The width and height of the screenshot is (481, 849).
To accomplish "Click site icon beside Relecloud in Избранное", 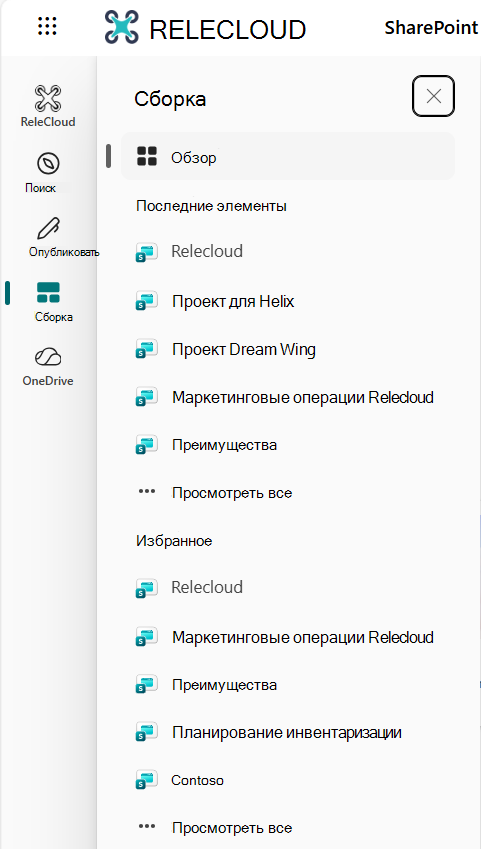I will click(x=146, y=587).
